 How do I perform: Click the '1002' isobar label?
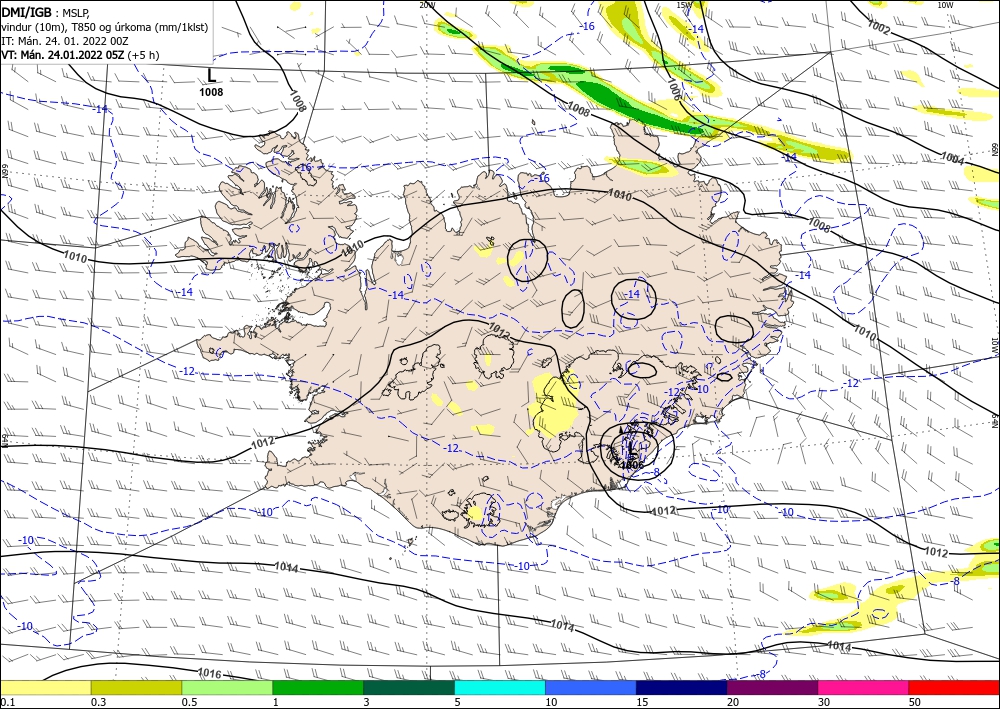click(879, 27)
